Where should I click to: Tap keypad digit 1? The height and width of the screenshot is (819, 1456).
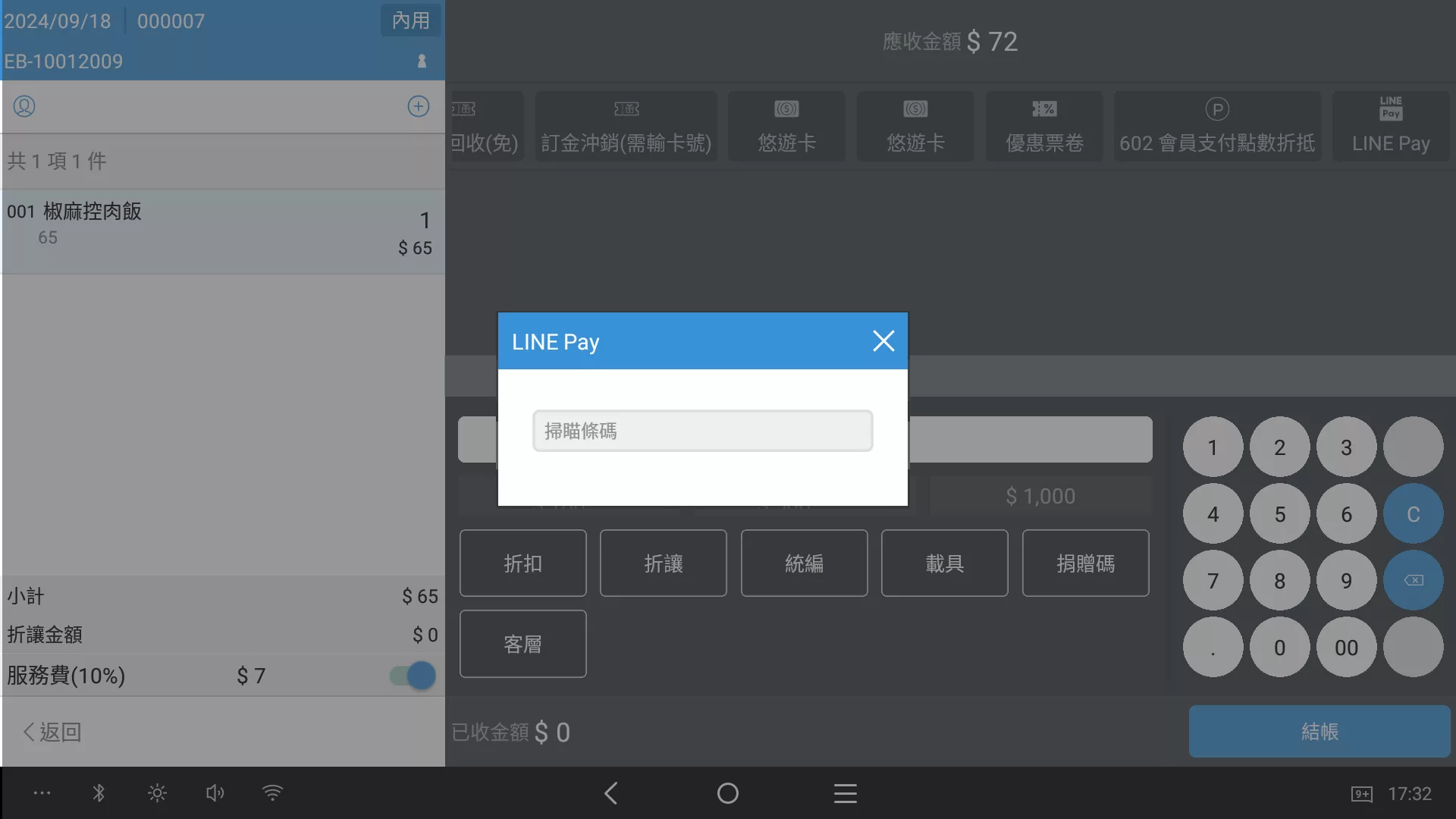[x=1213, y=447]
